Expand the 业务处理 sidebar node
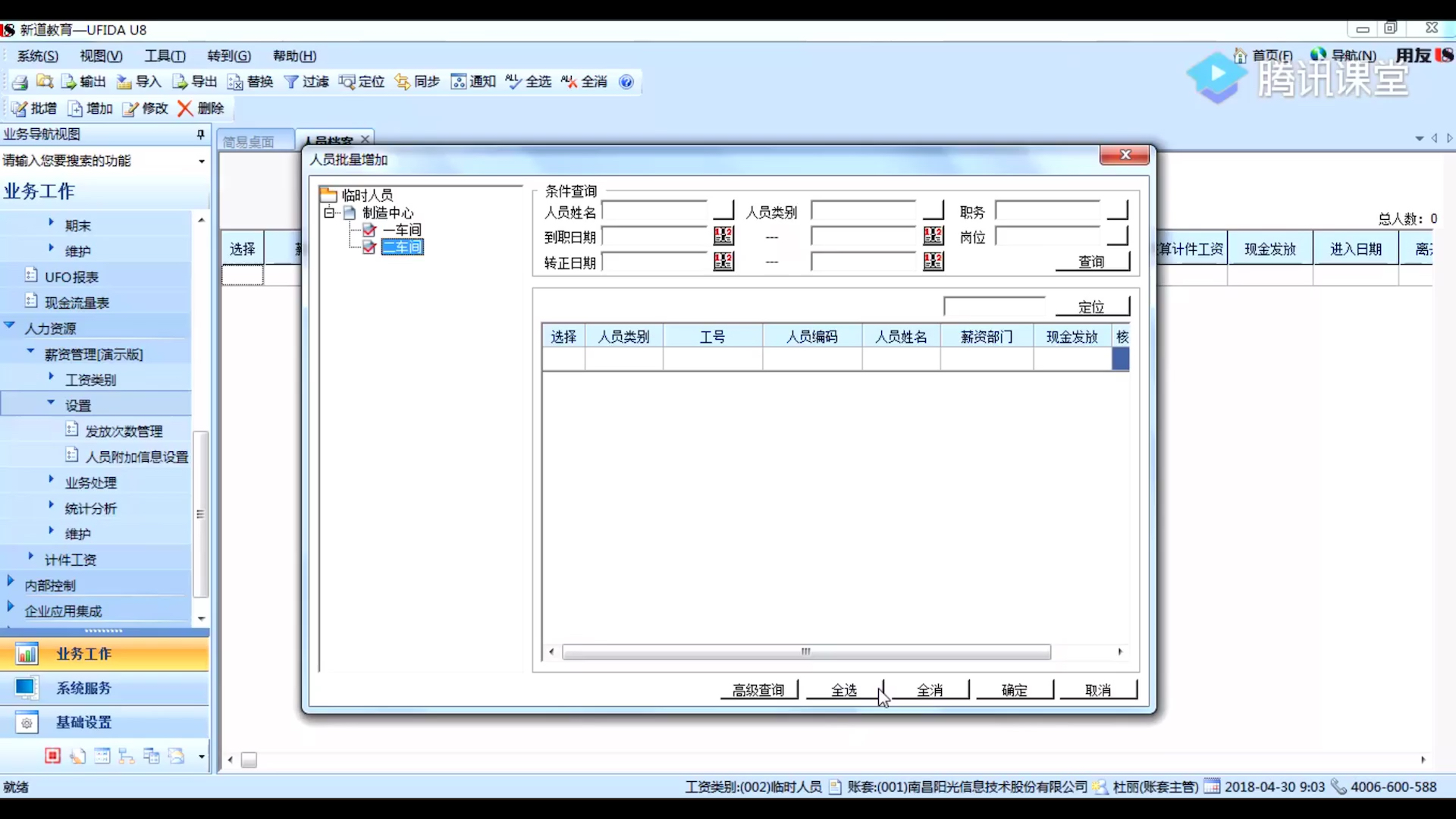This screenshot has width=1456, height=819. (x=51, y=479)
